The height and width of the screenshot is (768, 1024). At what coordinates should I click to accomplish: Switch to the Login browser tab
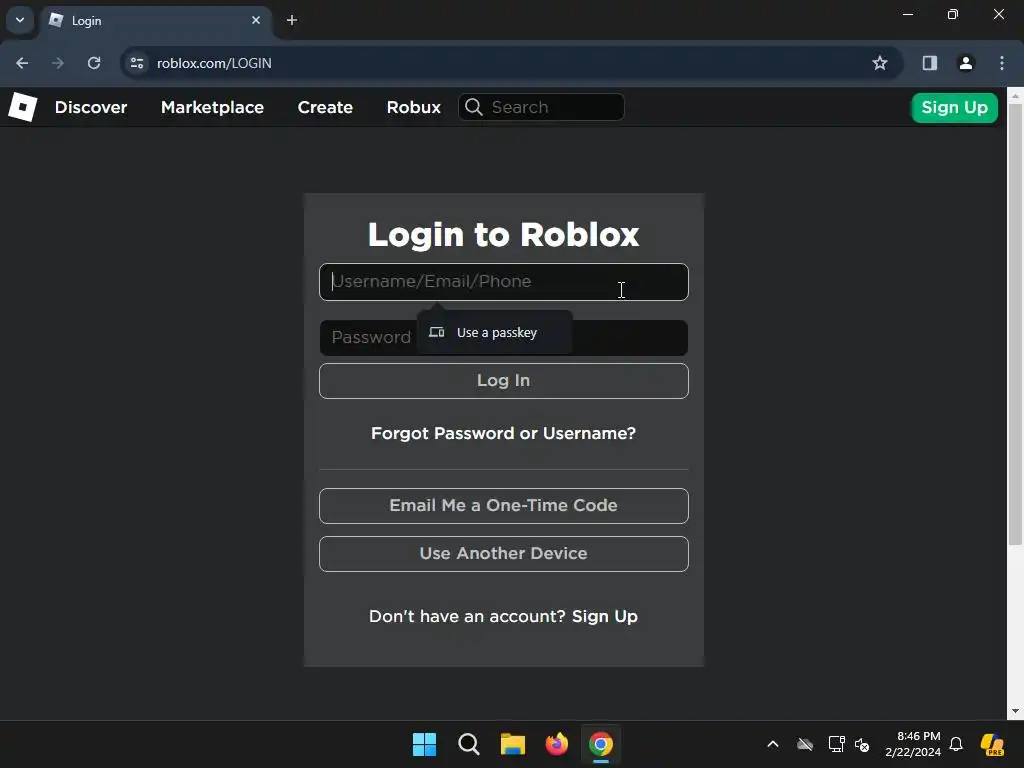157,21
